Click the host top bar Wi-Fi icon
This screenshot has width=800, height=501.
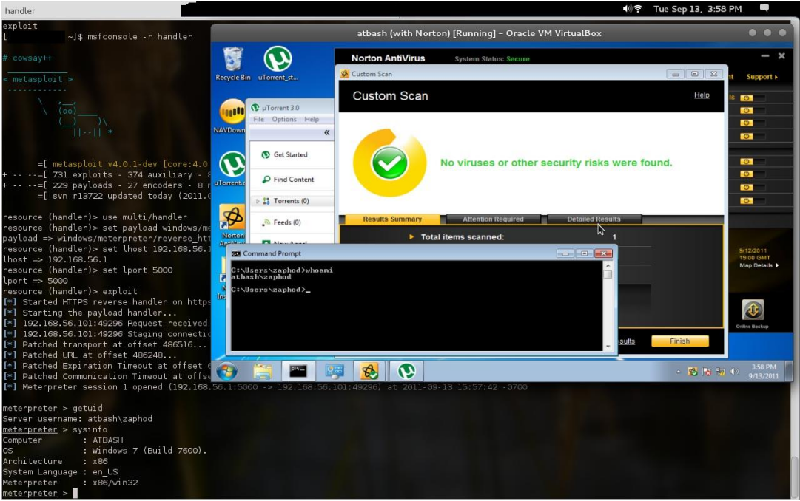click(x=638, y=9)
